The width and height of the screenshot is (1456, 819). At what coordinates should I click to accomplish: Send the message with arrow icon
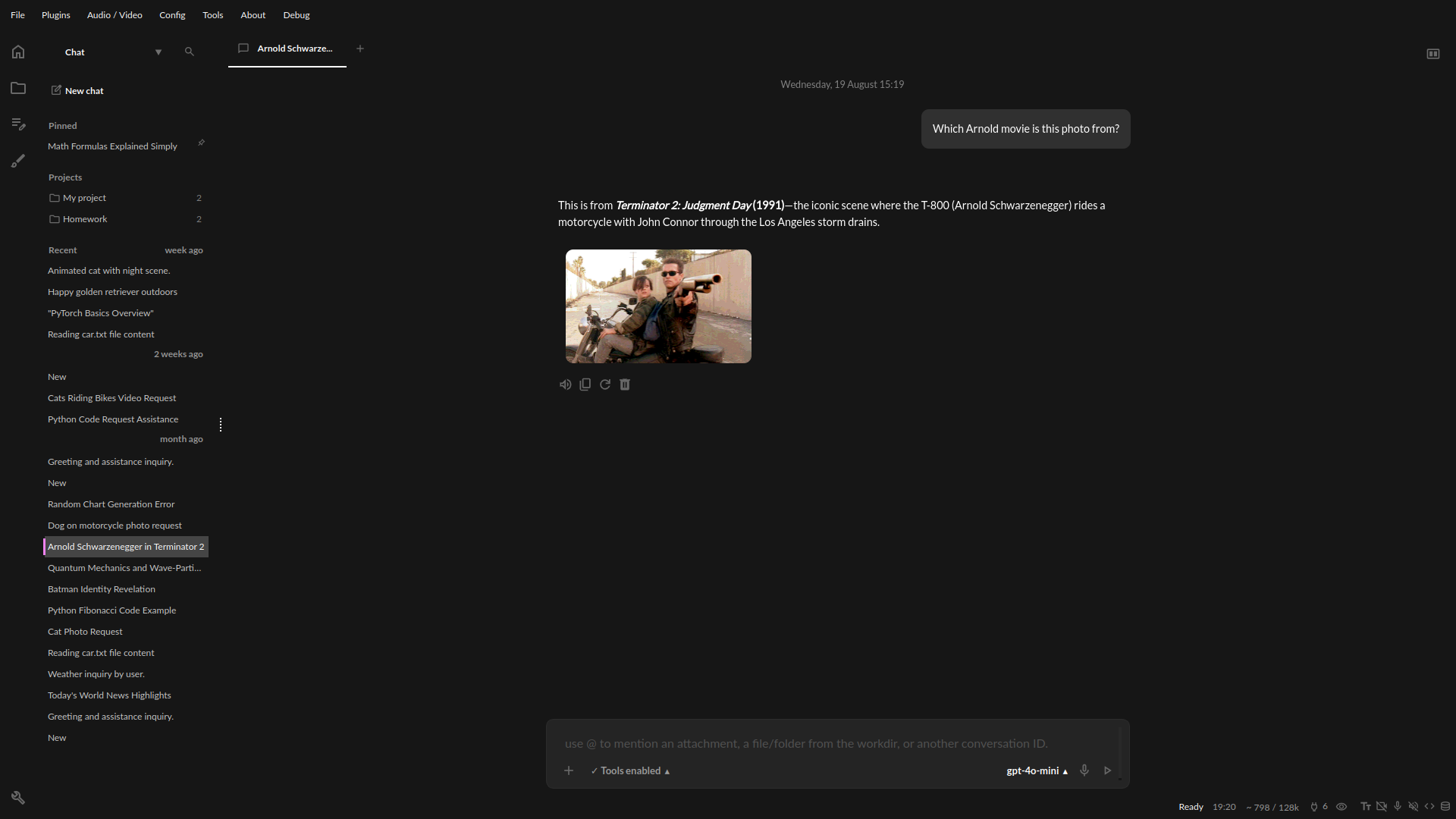pyautogui.click(x=1107, y=770)
